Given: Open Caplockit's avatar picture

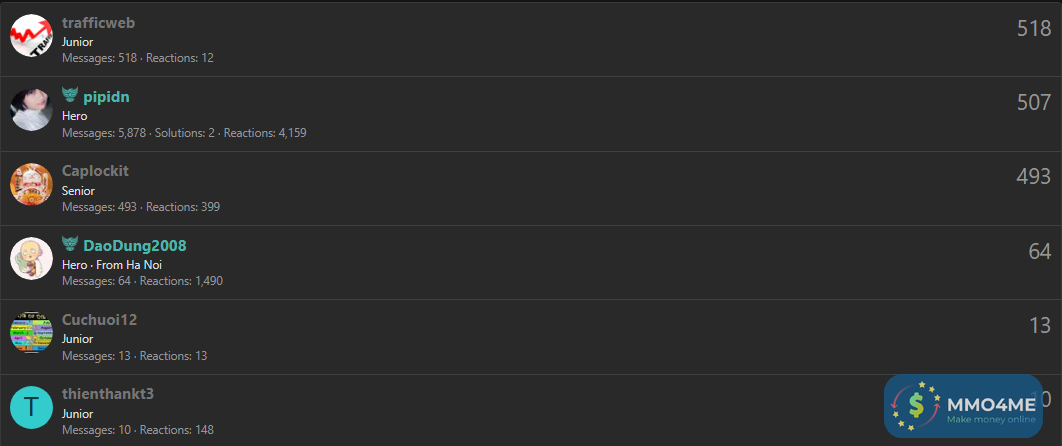Looking at the screenshot, I should coord(31,184).
